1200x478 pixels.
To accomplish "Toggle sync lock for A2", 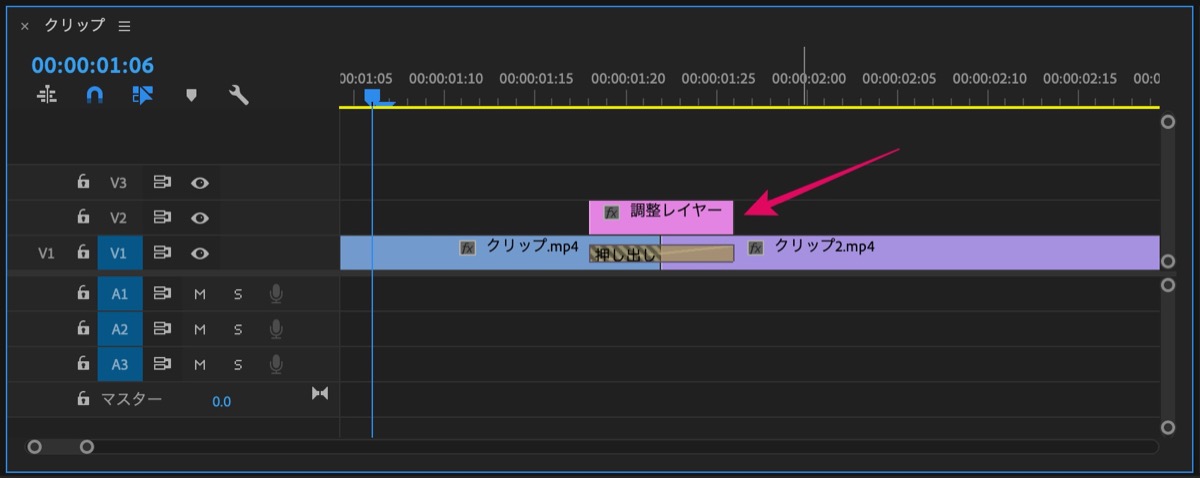I will pyautogui.click(x=162, y=329).
